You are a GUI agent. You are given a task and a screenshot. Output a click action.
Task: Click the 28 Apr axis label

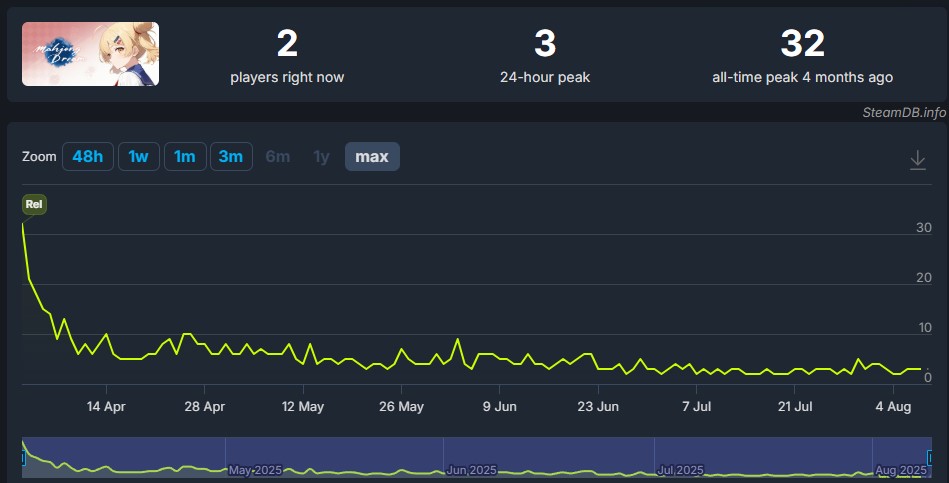205,407
